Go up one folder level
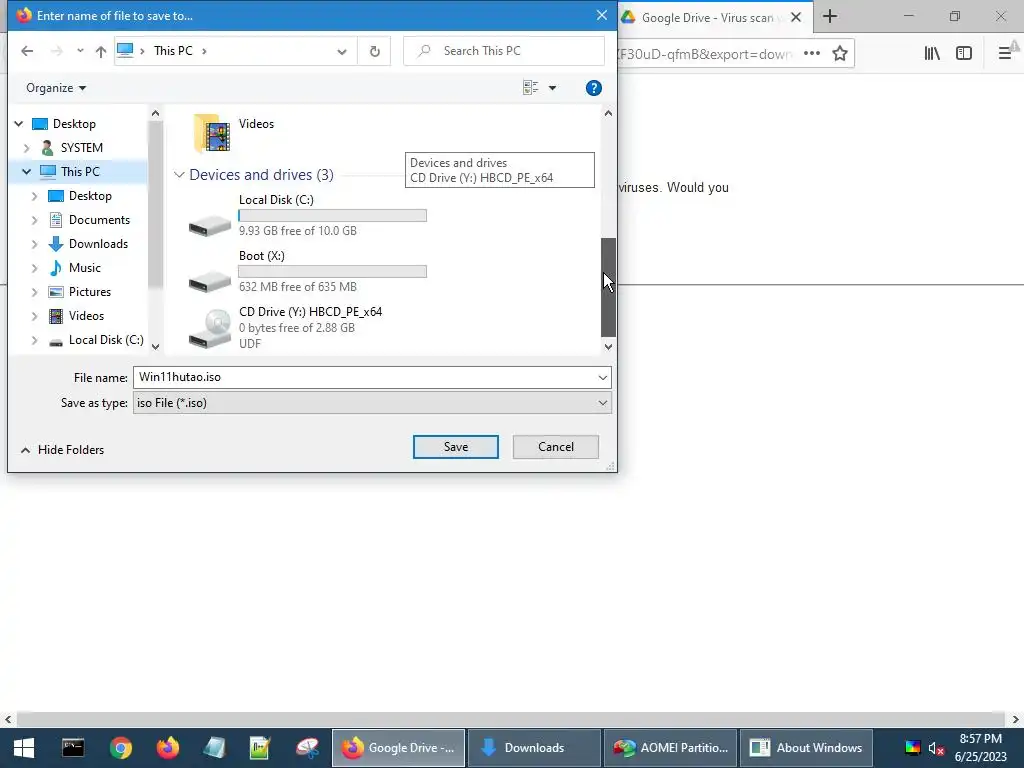Screen dimensions: 1024x768 point(101,51)
